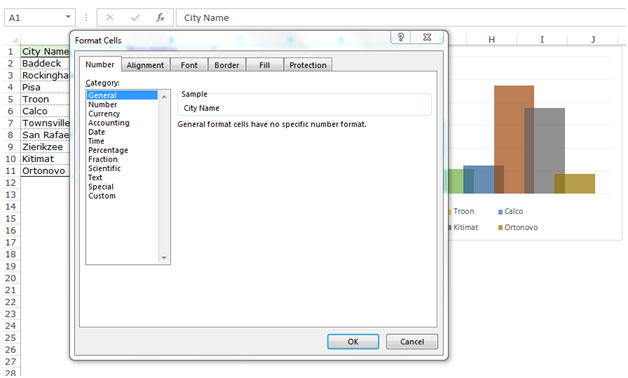Click the formula bar Enter checkmark icon
This screenshot has width=628, height=378.
coord(135,18)
